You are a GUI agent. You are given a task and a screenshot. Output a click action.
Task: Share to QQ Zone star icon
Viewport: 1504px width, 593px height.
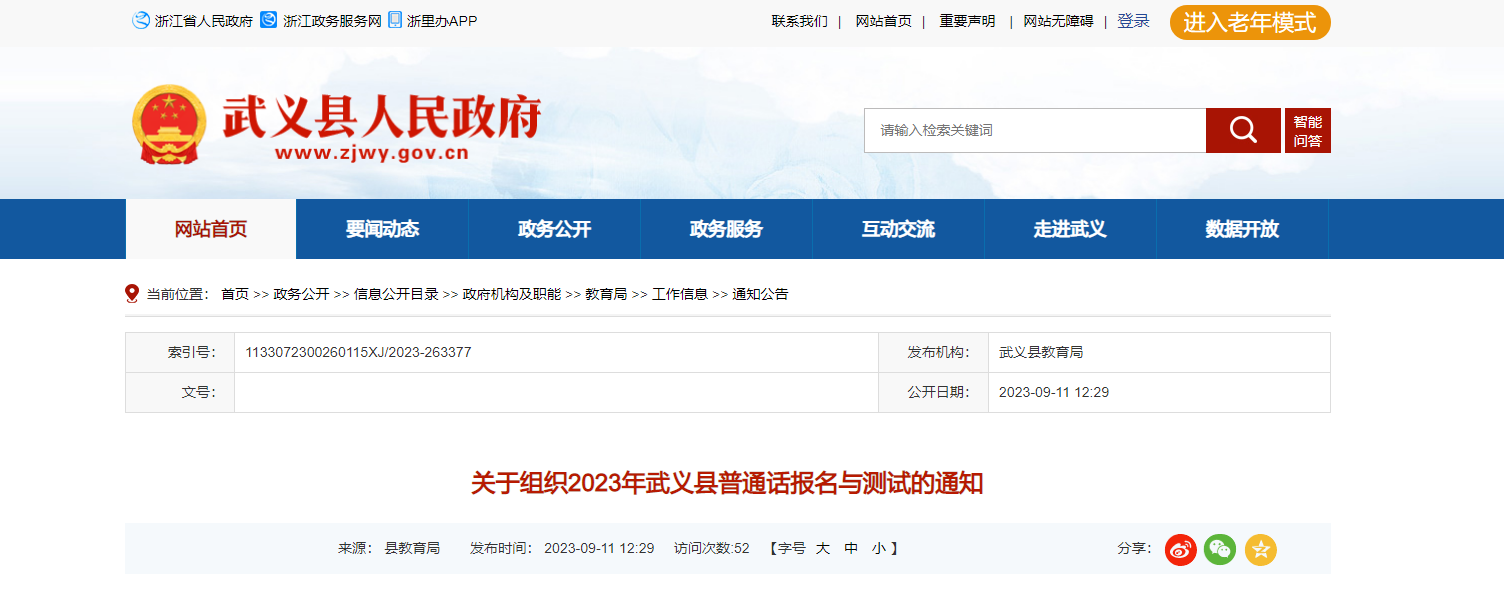1261,549
